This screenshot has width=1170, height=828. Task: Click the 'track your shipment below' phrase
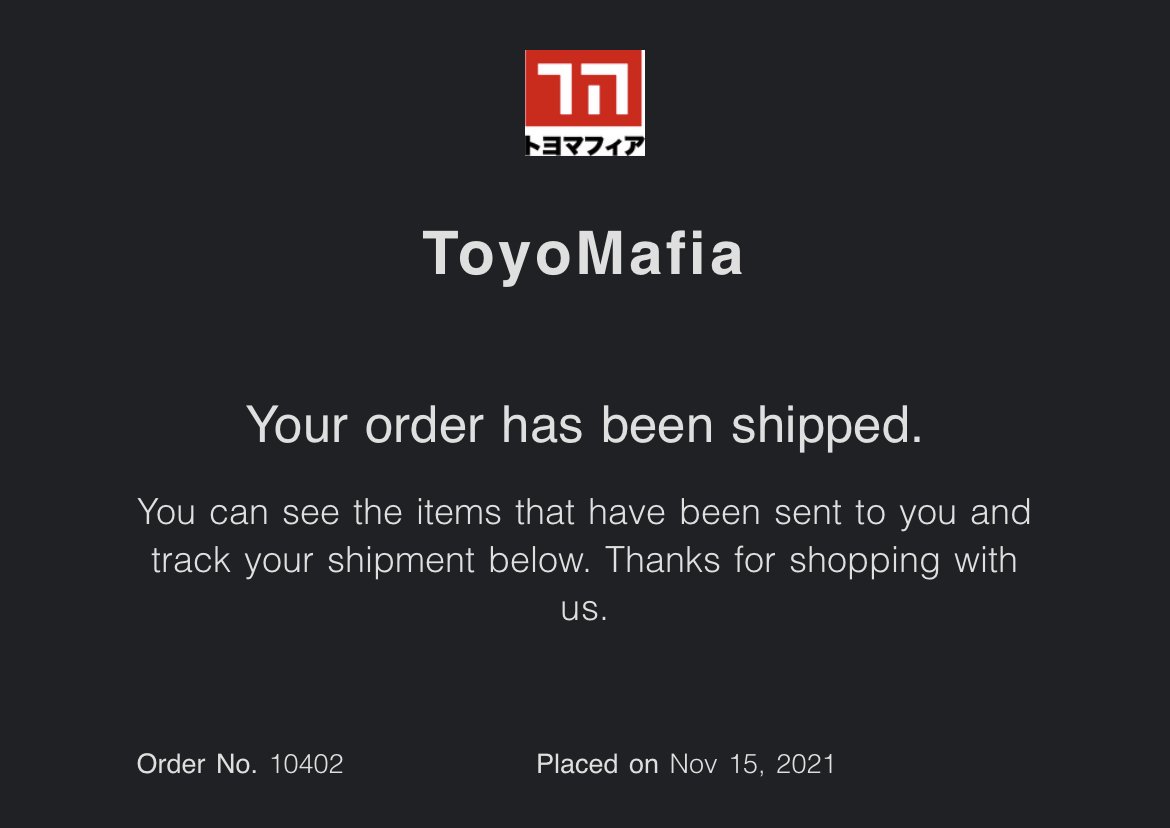[x=370, y=561]
